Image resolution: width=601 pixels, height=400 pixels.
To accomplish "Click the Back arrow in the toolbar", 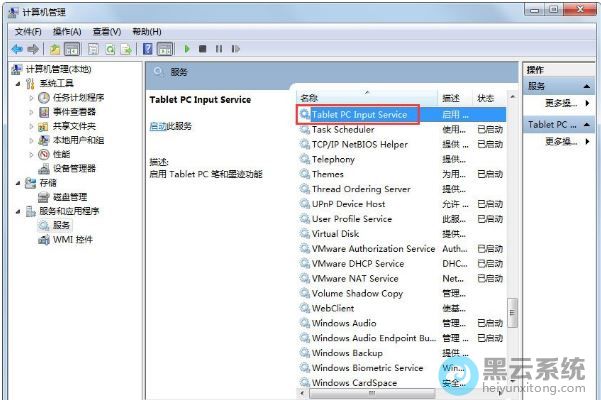I will point(17,48).
